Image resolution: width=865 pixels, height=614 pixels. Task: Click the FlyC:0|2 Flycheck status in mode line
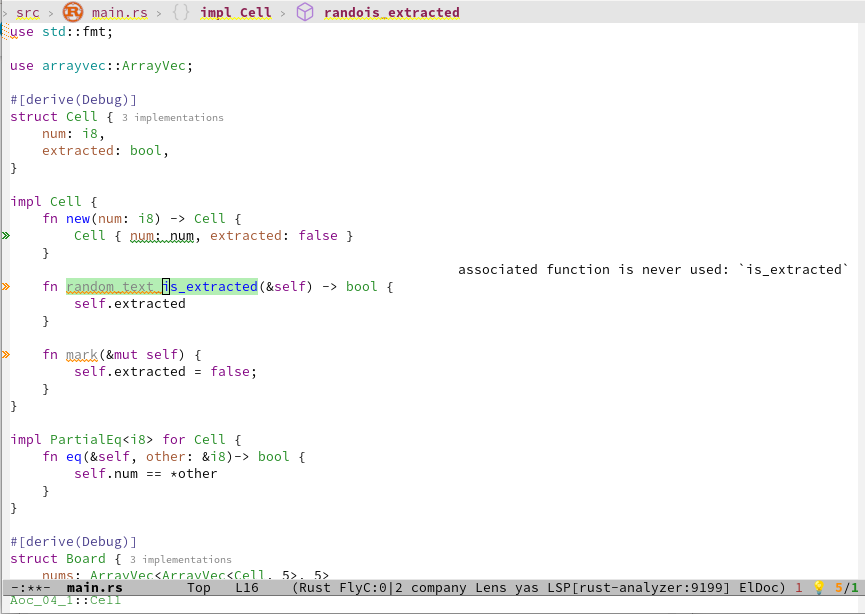(x=371, y=588)
